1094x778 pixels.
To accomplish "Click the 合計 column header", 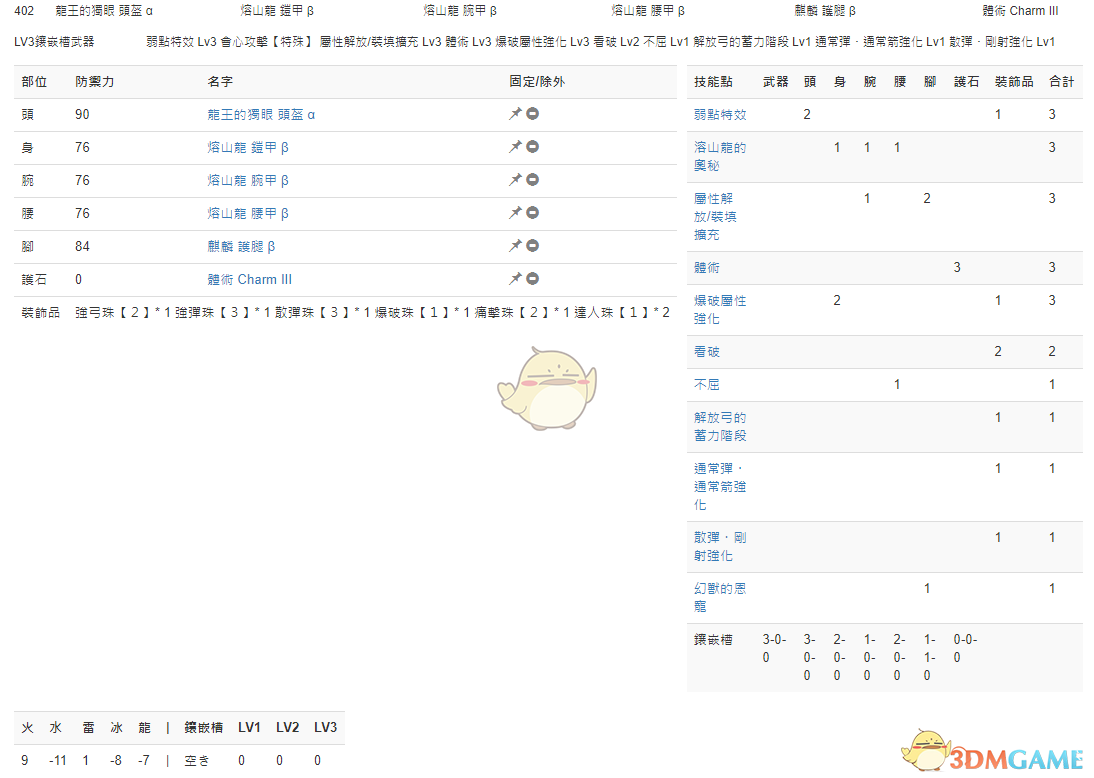I will pos(1061,82).
